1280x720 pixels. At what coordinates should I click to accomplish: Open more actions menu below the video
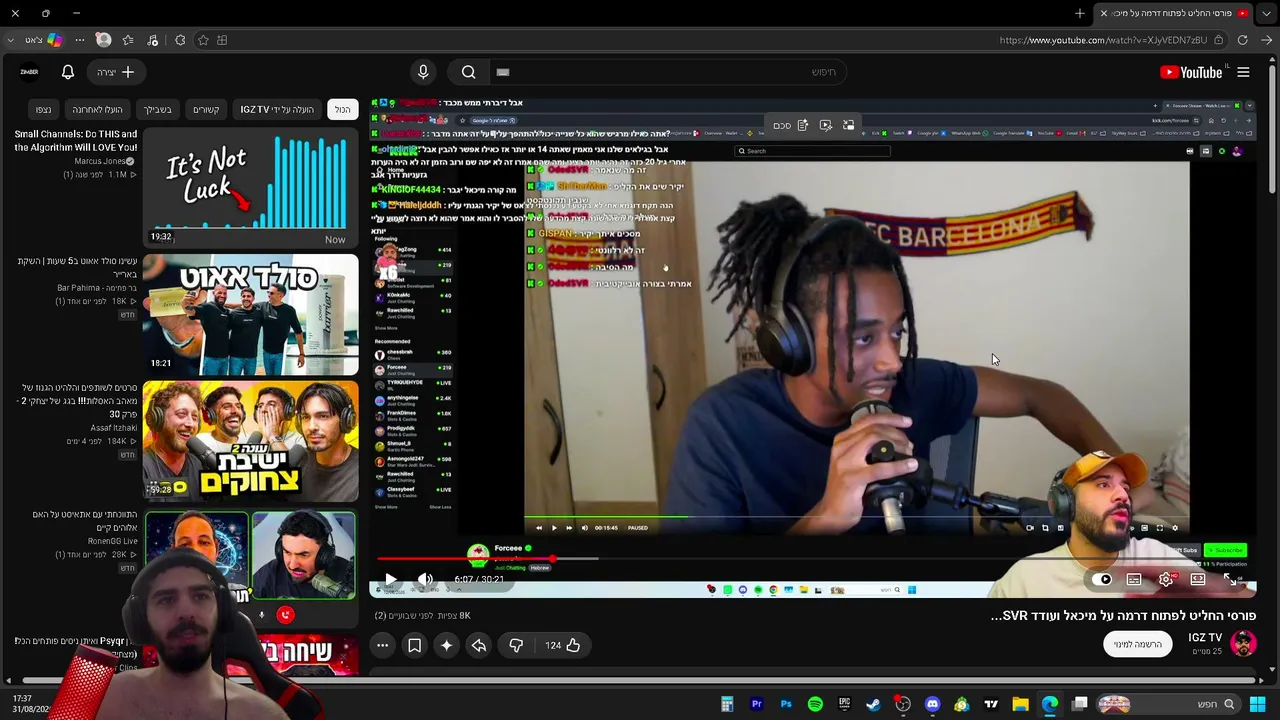click(x=383, y=646)
